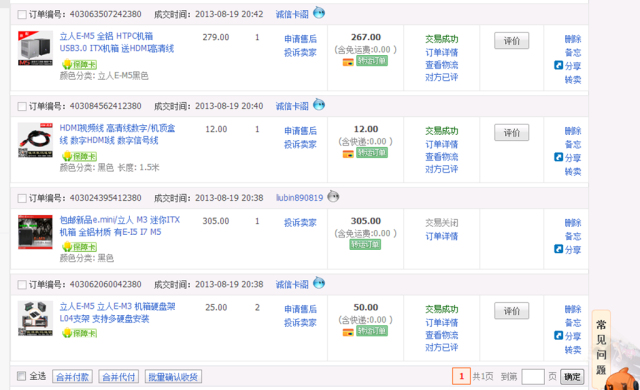
Task: Click 保障卡 badge under HDMI cable item
Action: [79, 156]
